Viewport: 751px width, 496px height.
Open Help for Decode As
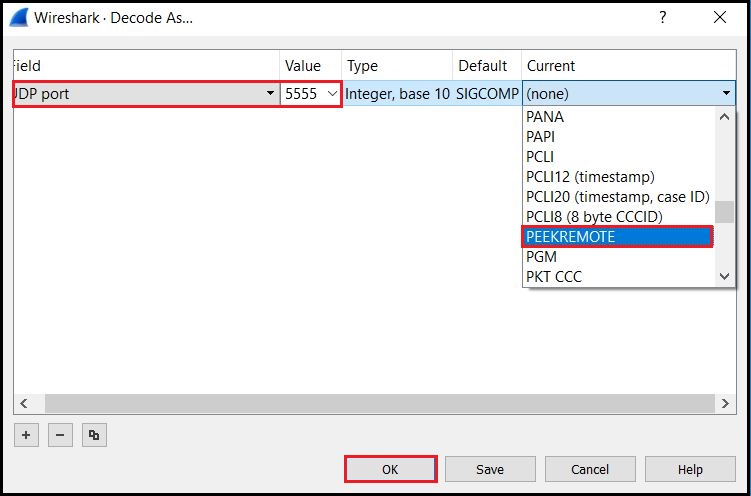(x=690, y=469)
